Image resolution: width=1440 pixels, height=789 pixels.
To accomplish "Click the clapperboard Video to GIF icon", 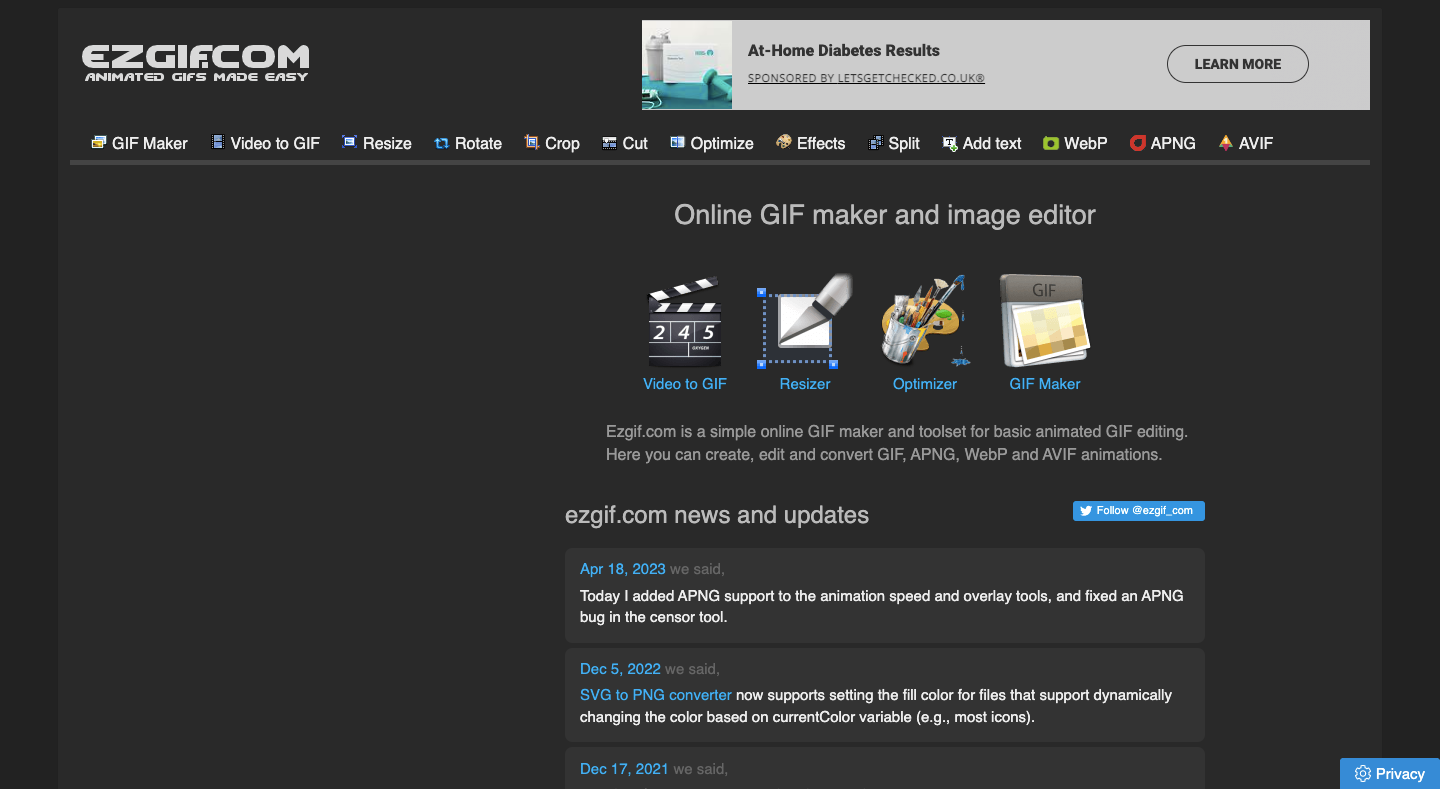I will (685, 324).
